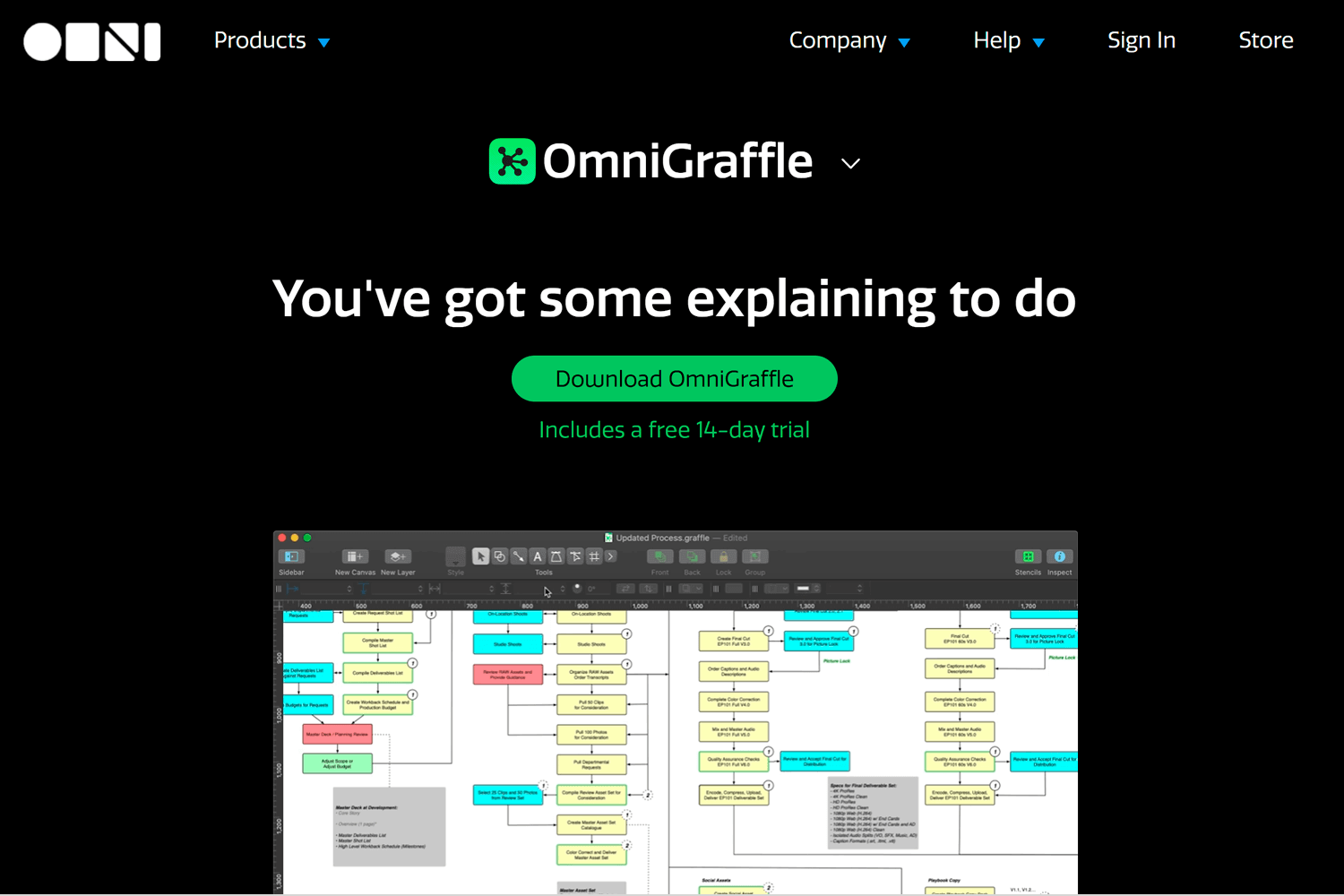Click the Group toolbar icon
This screenshot has width=1344, height=896.
[x=755, y=556]
